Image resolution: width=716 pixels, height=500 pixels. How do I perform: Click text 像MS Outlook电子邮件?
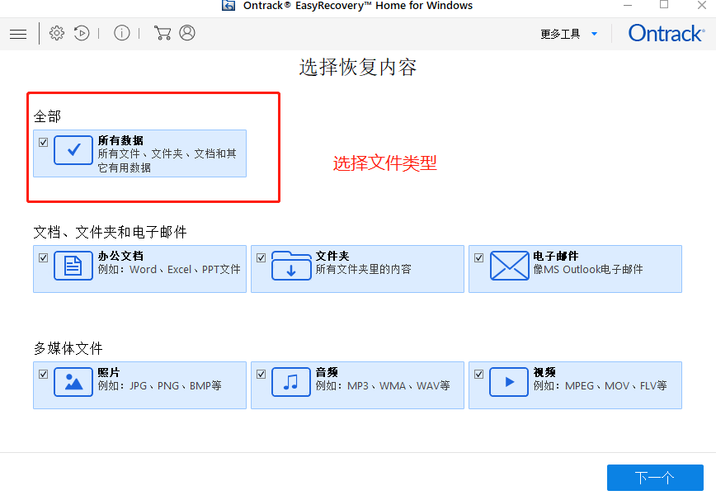point(588,269)
